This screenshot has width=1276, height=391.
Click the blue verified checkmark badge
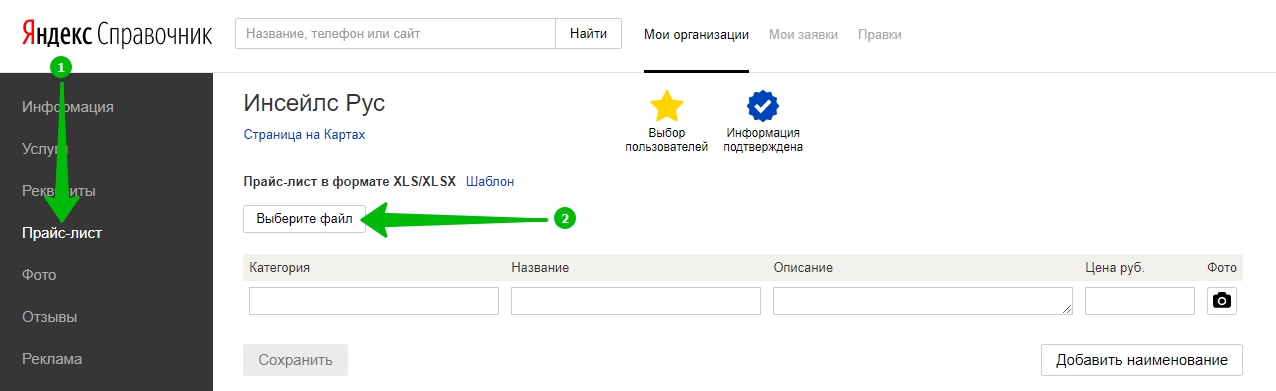(x=763, y=106)
